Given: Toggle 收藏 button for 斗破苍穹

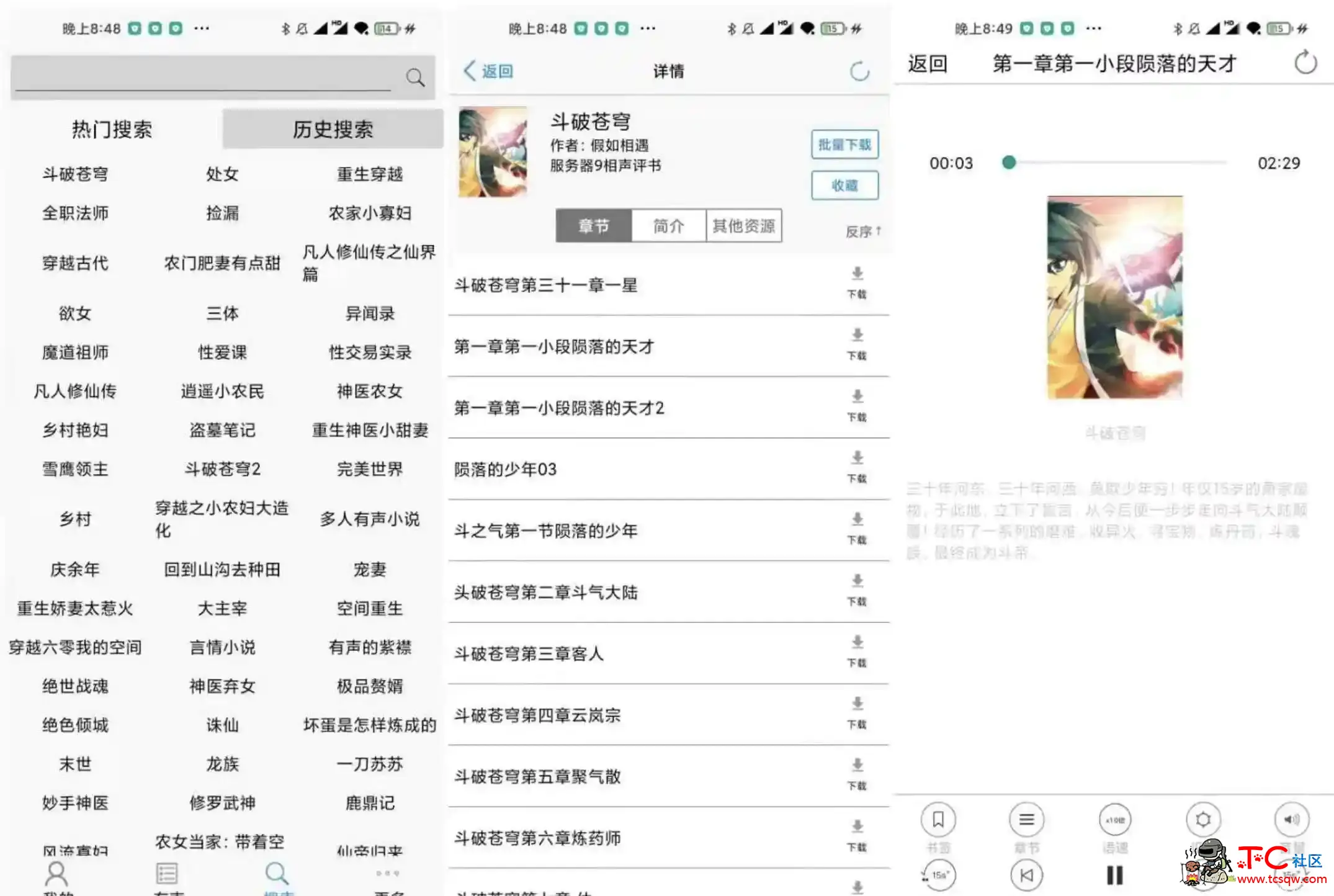Looking at the screenshot, I should pos(844,185).
